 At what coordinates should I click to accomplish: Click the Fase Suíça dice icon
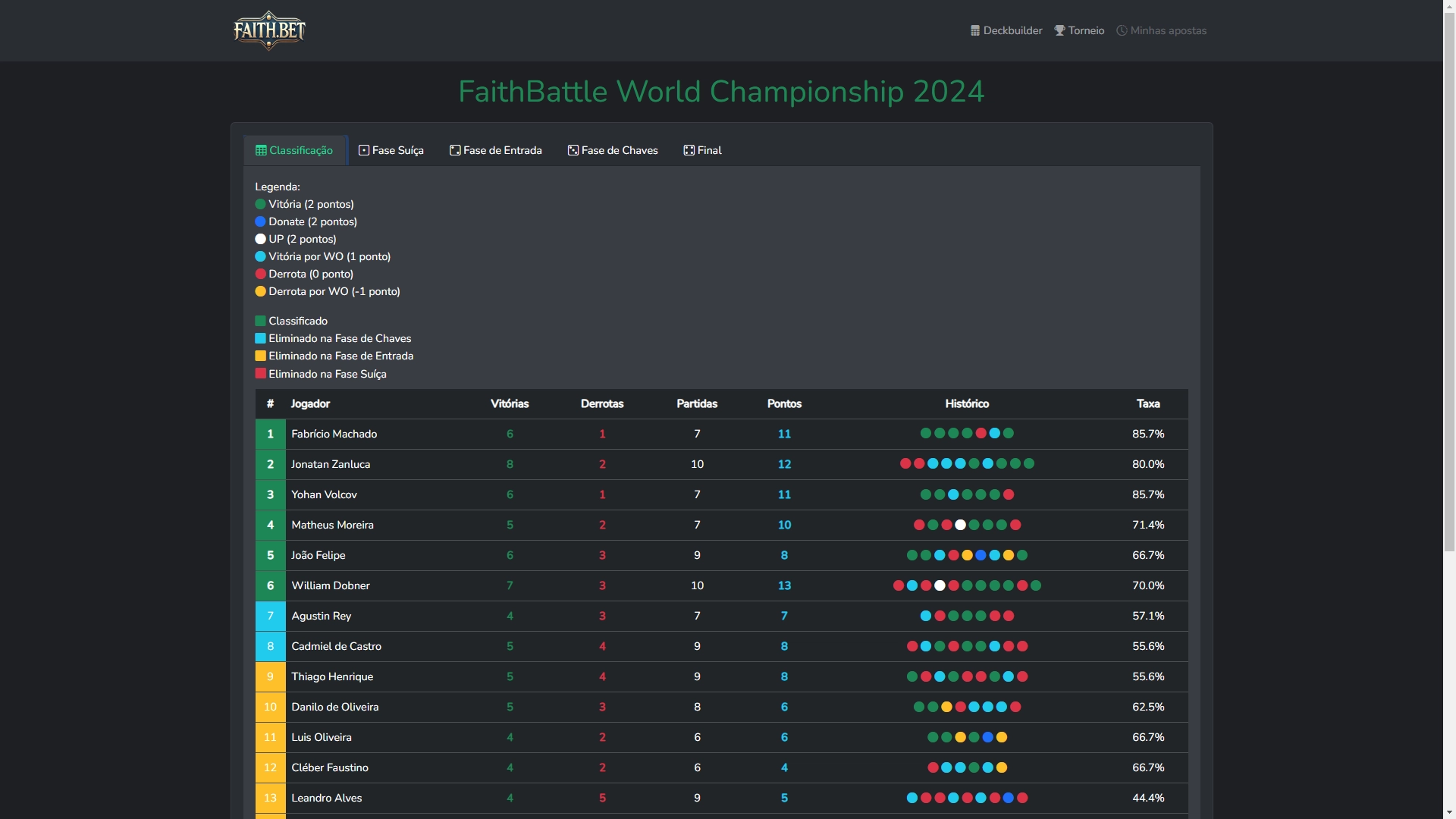coord(364,150)
